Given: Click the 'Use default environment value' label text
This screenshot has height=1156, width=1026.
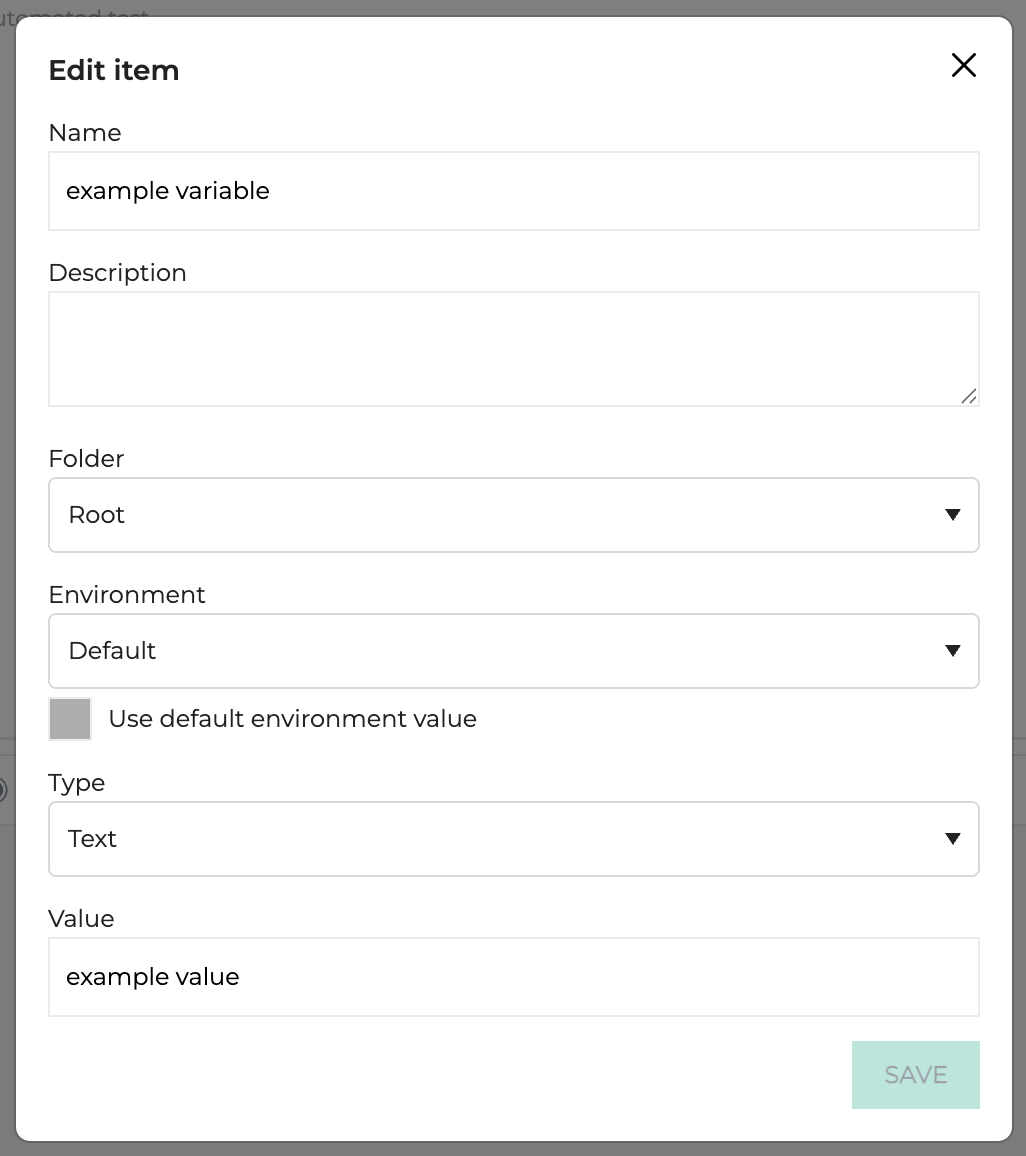Looking at the screenshot, I should pos(293,719).
